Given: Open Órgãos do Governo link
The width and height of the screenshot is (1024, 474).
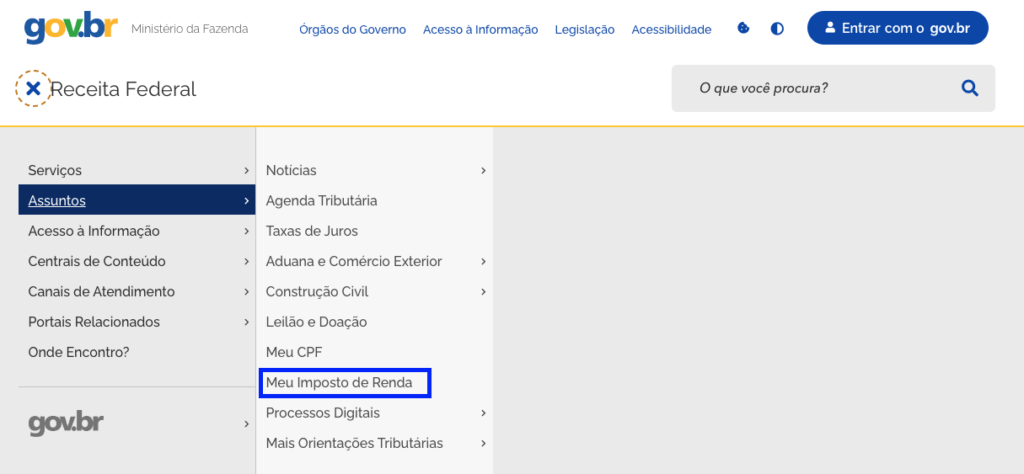Looking at the screenshot, I should coord(353,29).
